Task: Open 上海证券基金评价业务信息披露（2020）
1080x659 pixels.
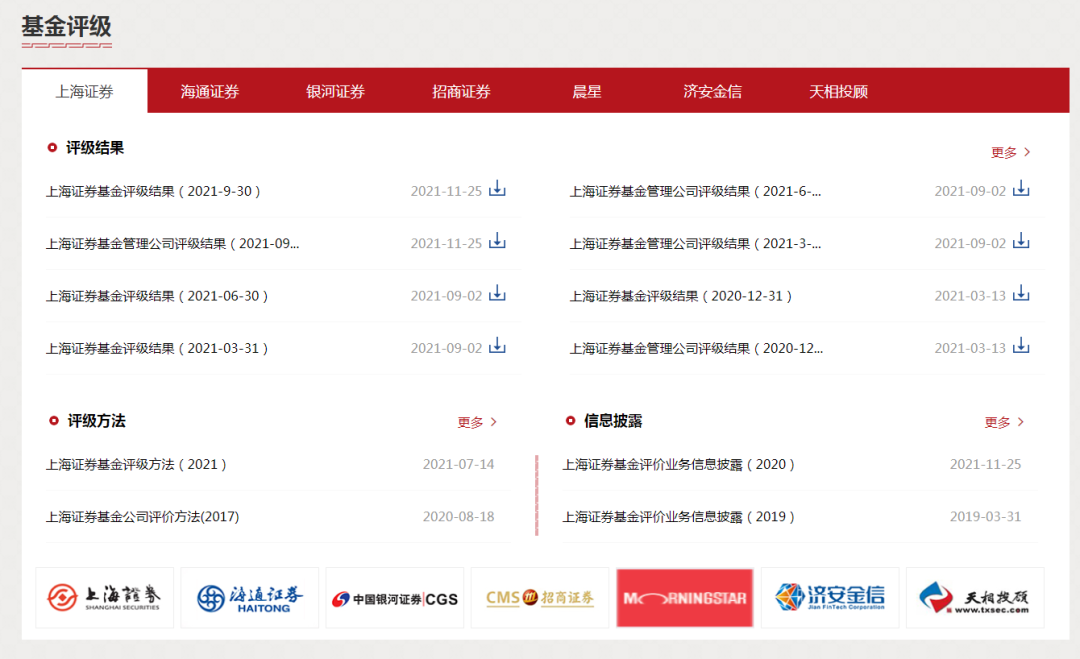Action: coord(678,465)
